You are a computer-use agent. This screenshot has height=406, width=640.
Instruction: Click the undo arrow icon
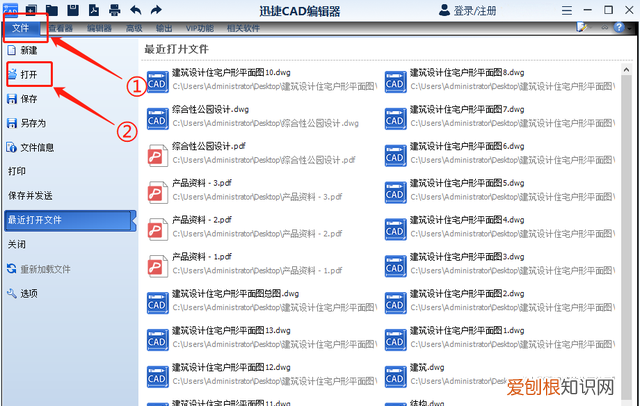[x=136, y=10]
